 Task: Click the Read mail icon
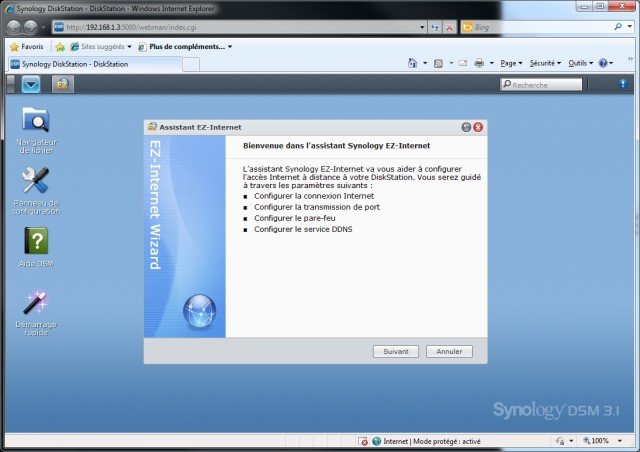462,63
